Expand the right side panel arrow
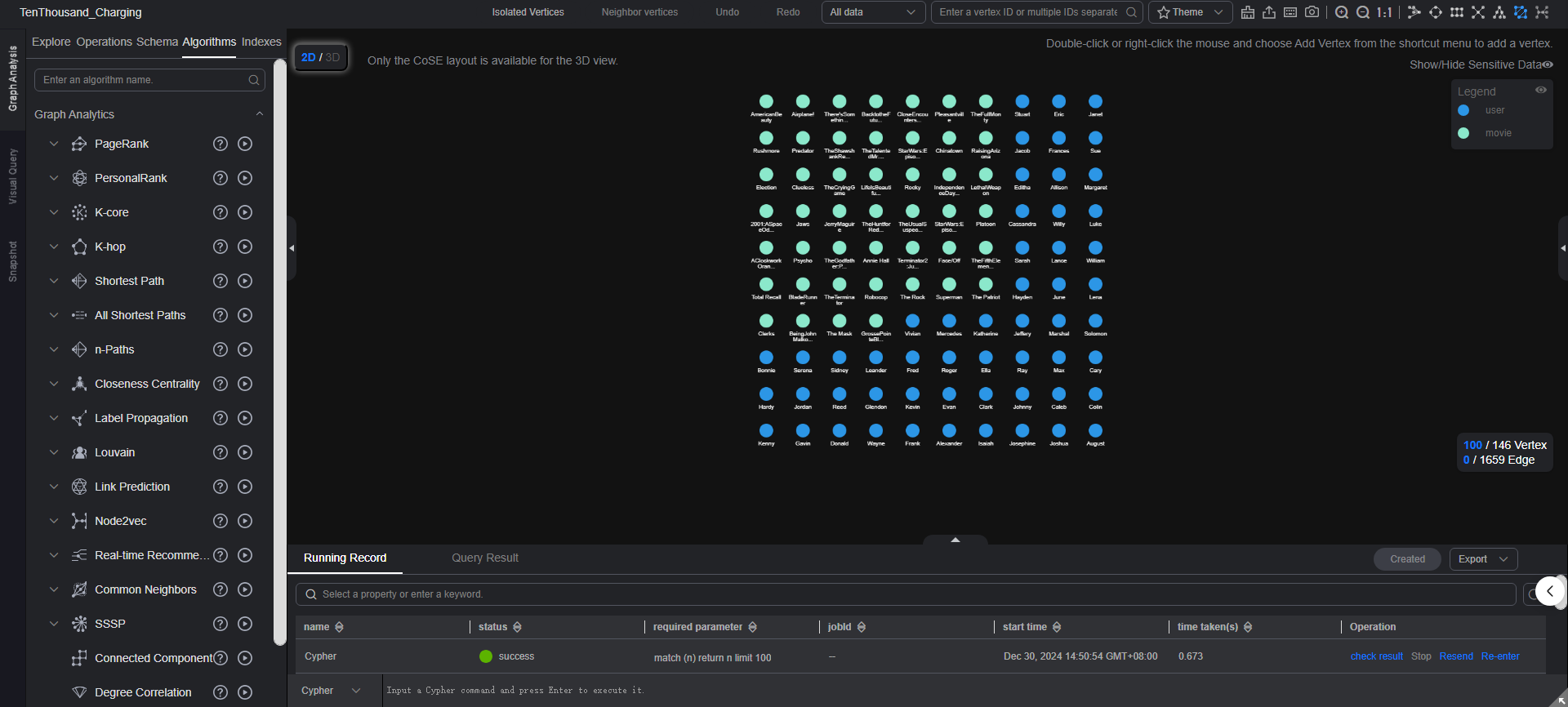Viewport: 1568px width, 707px height. click(1563, 248)
